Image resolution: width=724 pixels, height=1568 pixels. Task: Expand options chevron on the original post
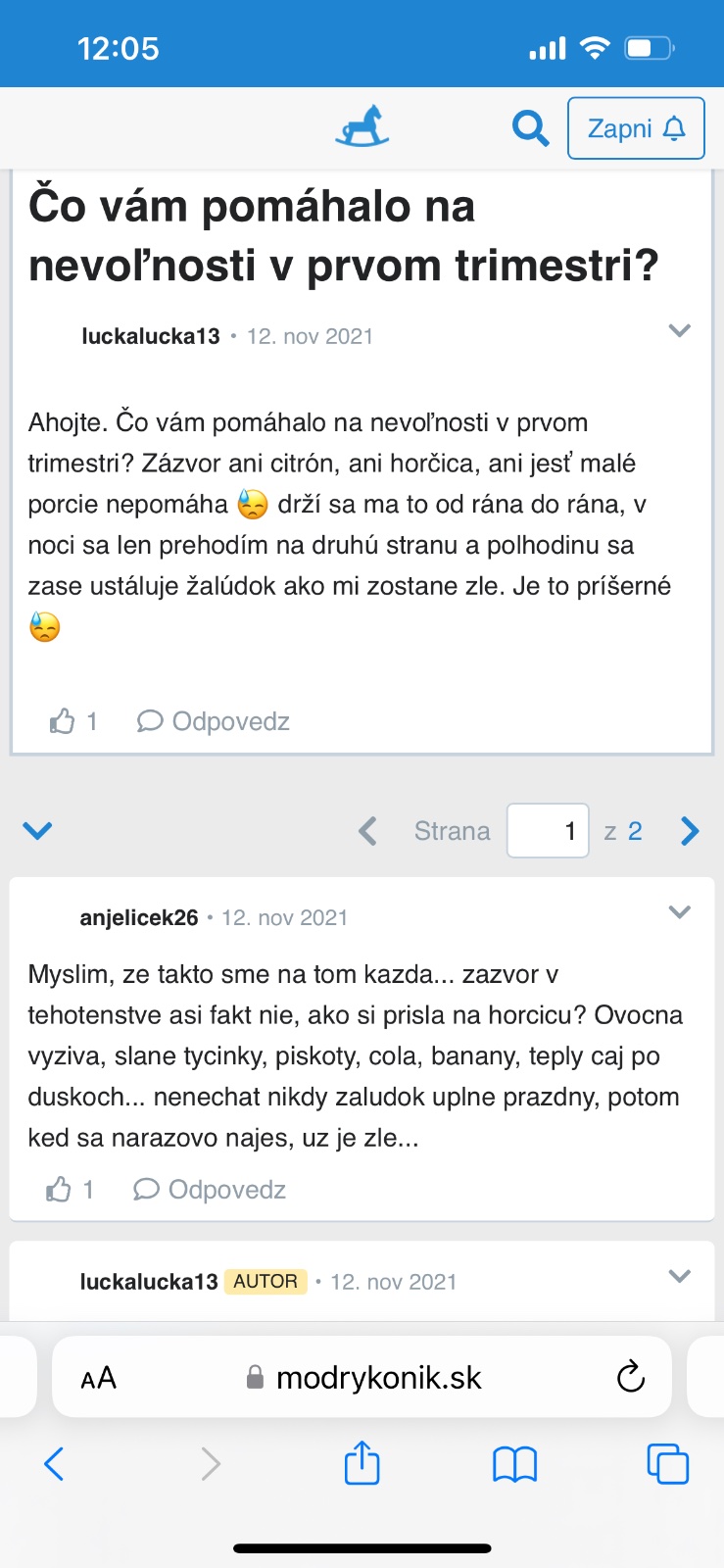click(x=679, y=330)
